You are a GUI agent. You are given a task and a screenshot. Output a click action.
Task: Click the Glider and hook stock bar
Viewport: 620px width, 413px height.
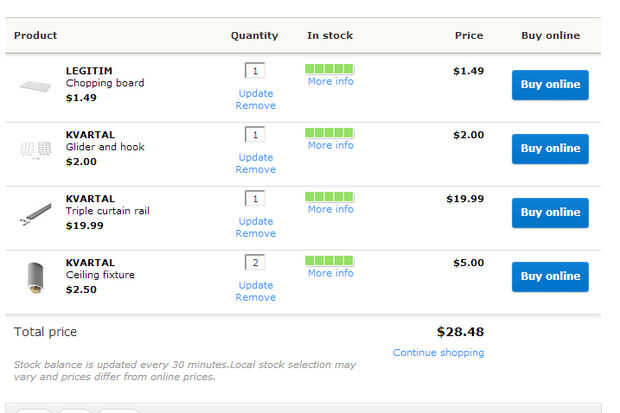click(329, 133)
